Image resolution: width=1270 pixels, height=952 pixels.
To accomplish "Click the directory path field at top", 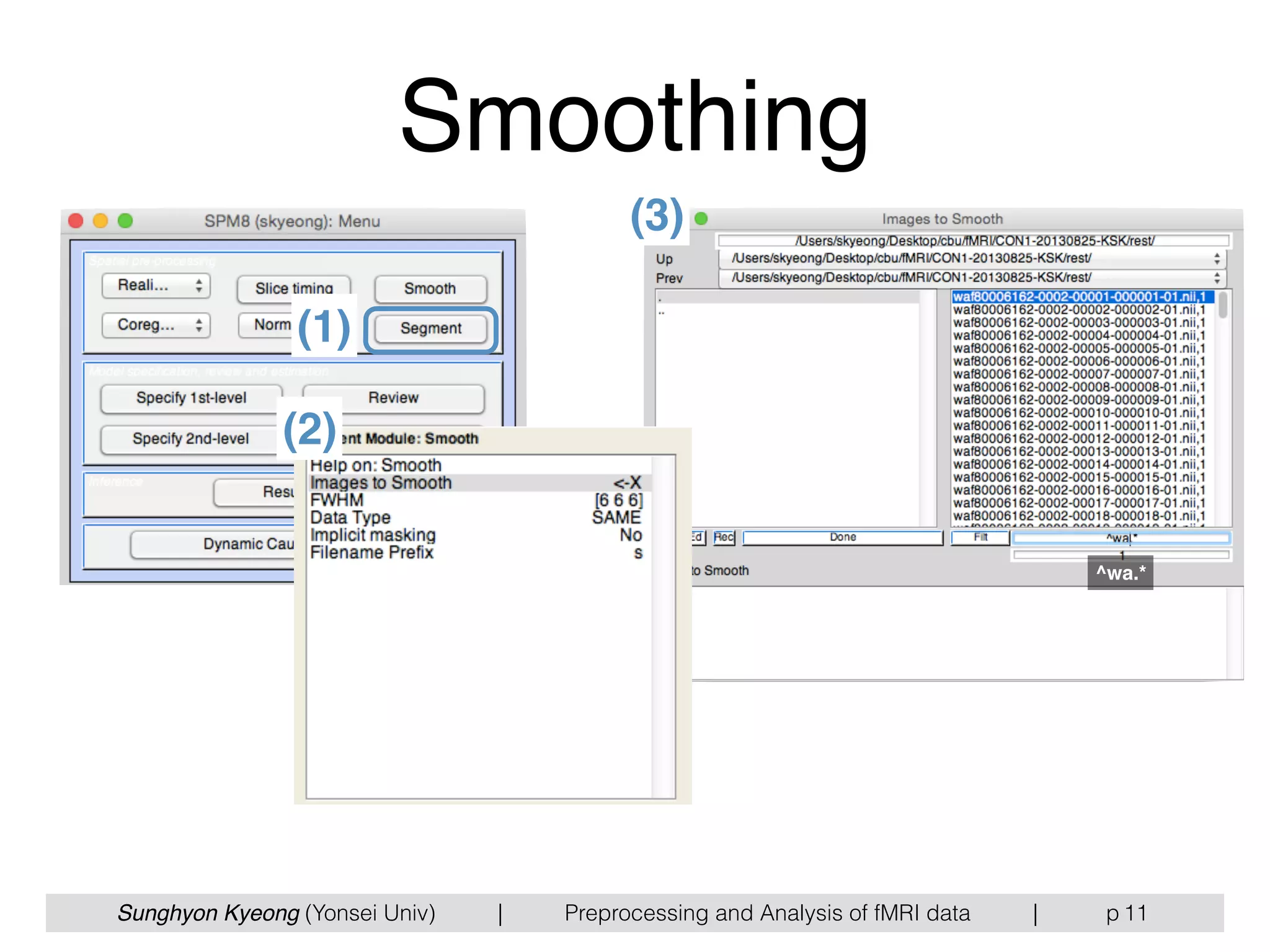I will [x=974, y=240].
